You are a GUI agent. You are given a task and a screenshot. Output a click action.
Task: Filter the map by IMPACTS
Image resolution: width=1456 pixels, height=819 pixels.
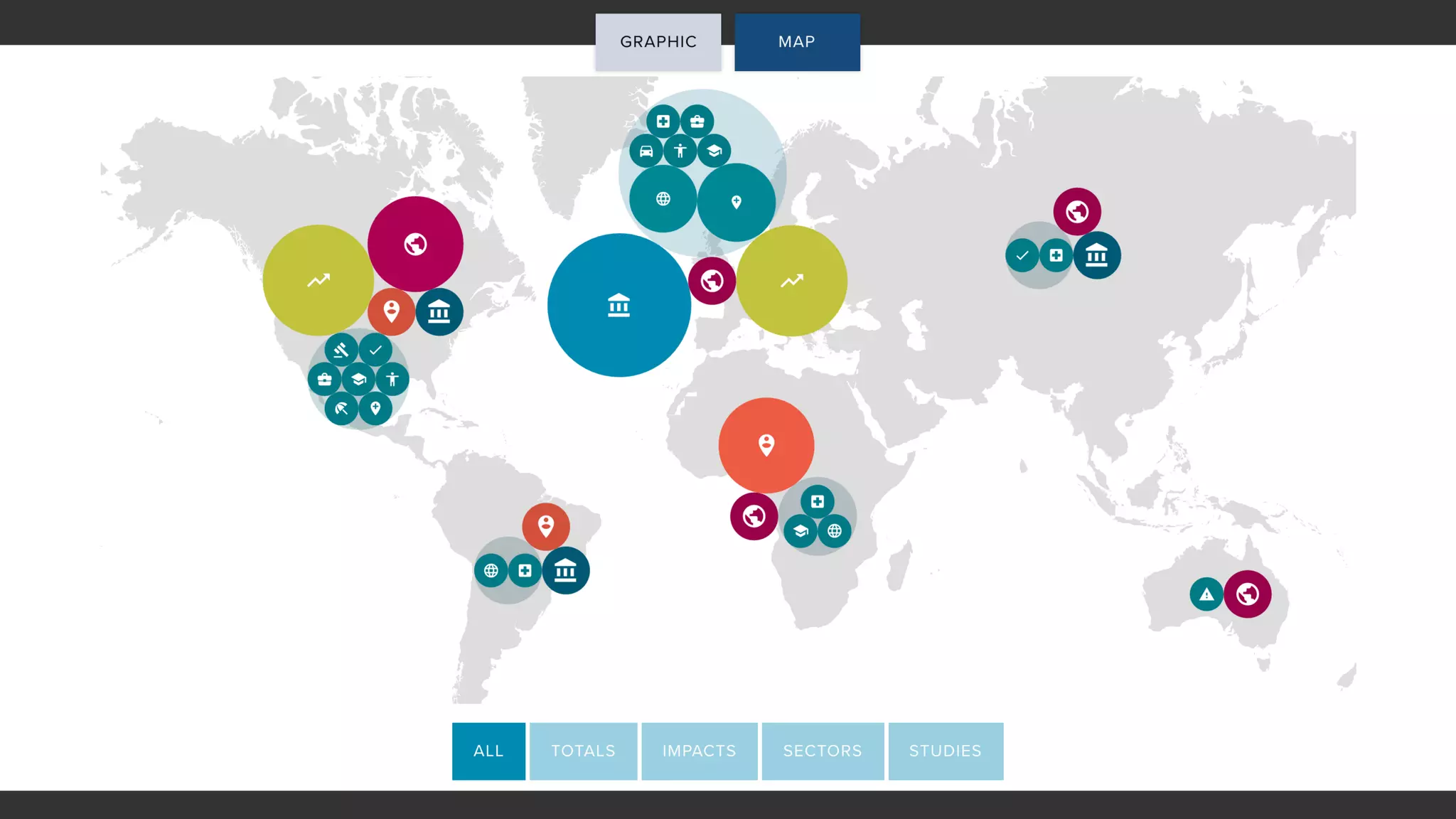(x=699, y=751)
